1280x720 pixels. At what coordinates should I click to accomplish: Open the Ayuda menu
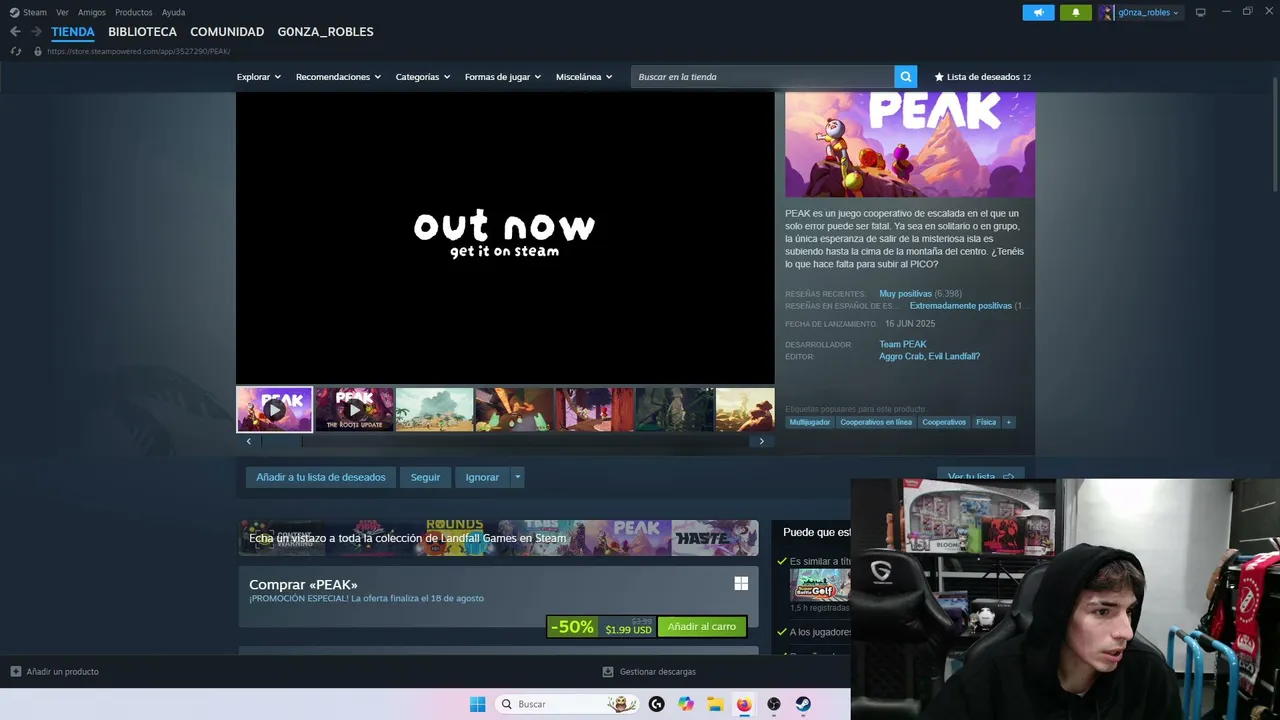point(173,12)
